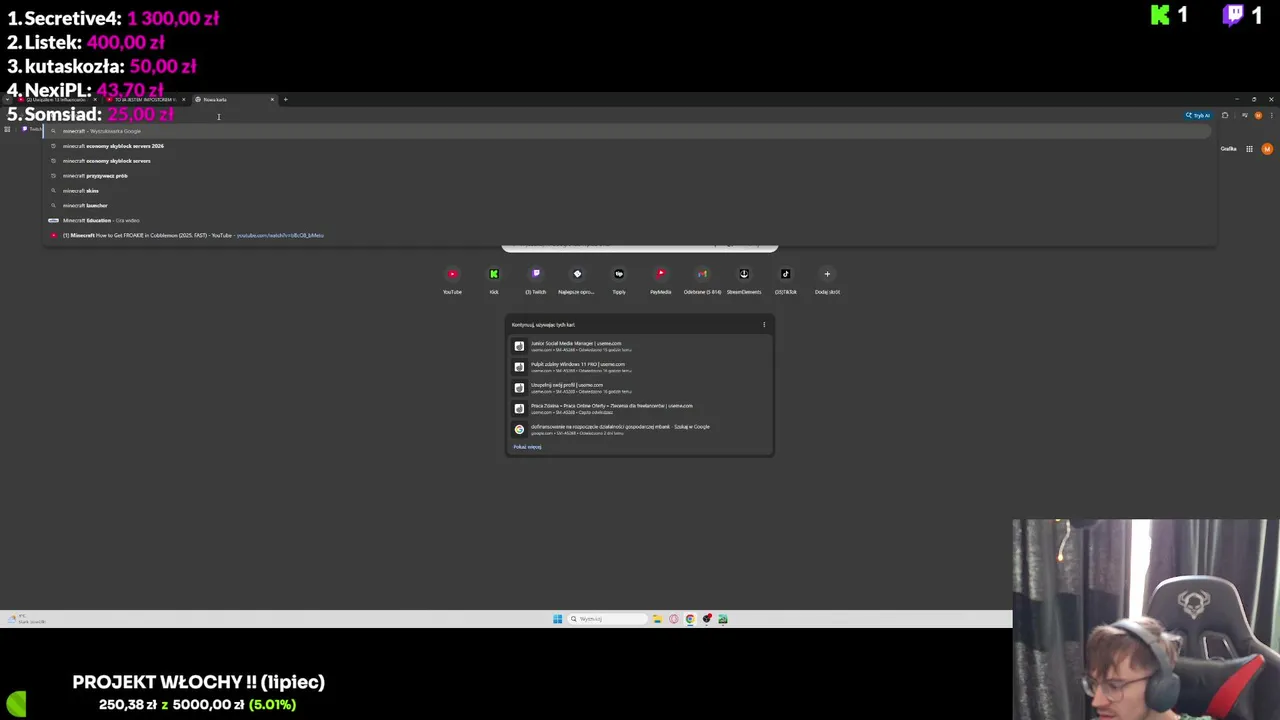This screenshot has height=720, width=1280.
Task: Click the Google search box on the page
Action: (x=639, y=246)
